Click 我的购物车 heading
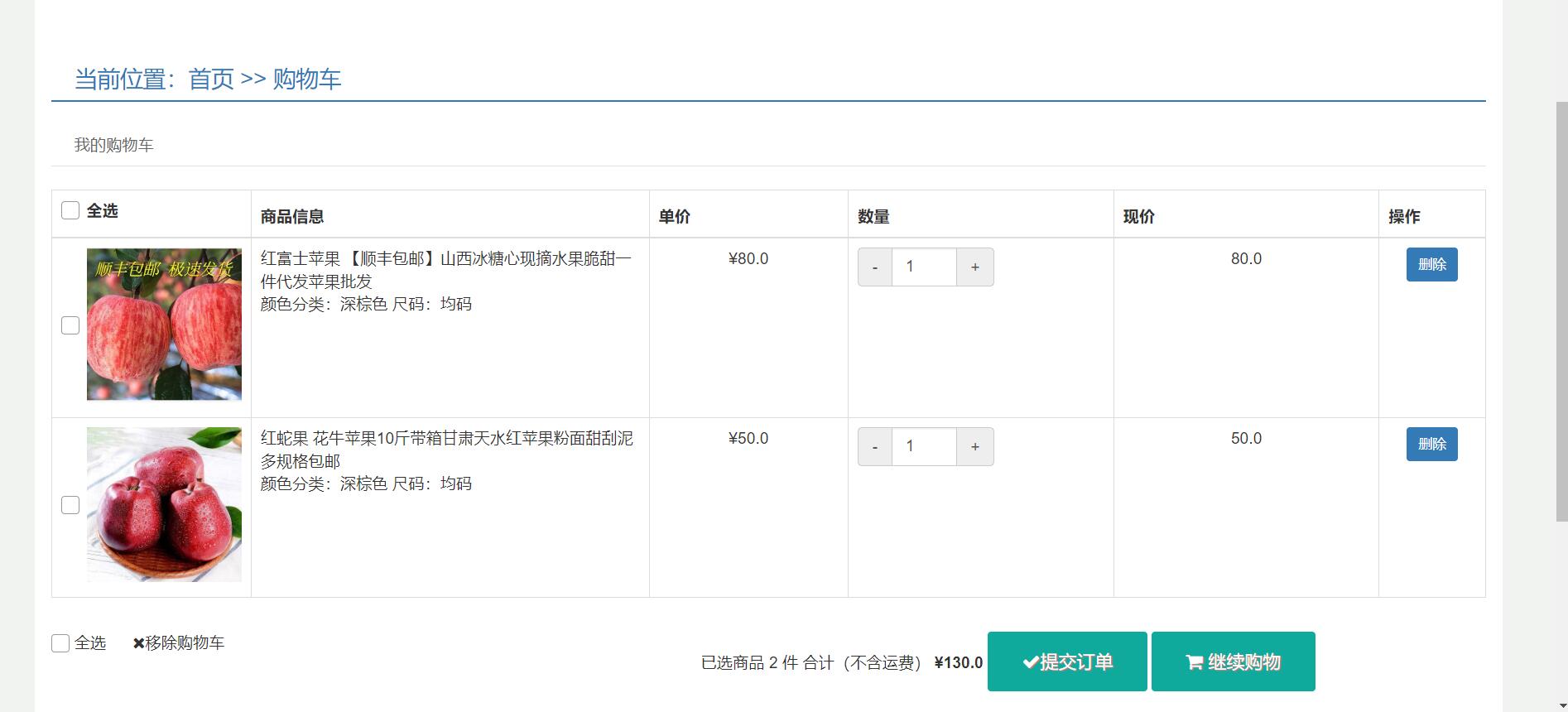The width and height of the screenshot is (1568, 712). point(114,145)
